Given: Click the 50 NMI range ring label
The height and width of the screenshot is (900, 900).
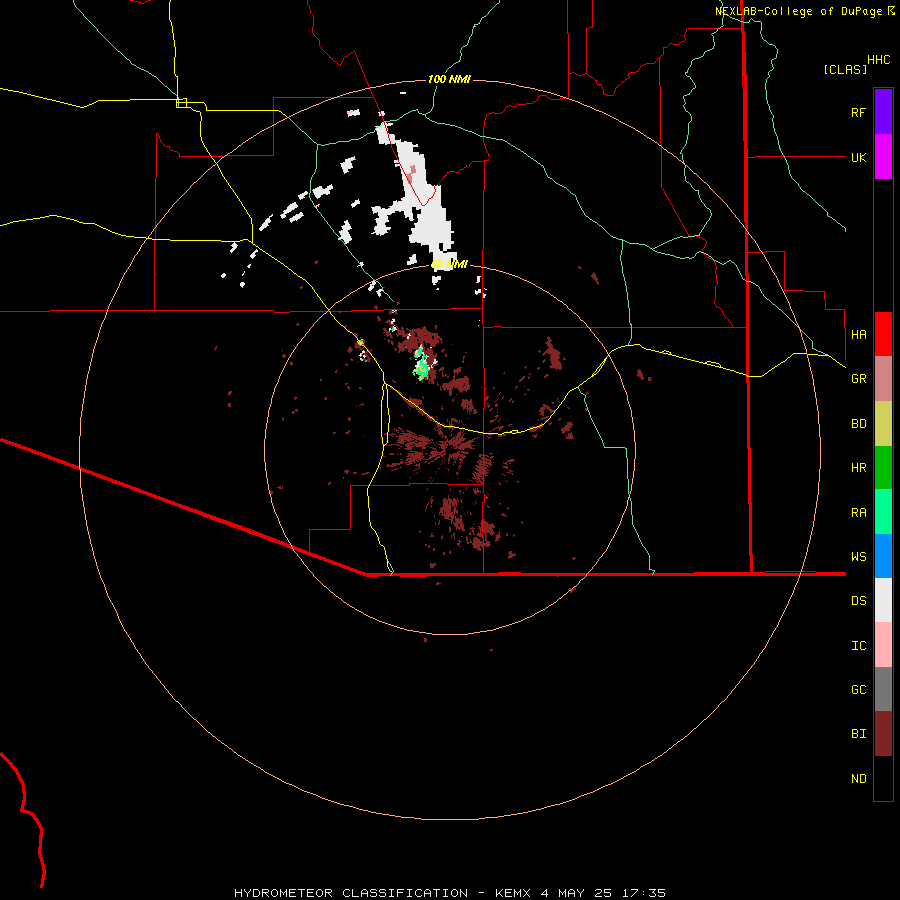Looking at the screenshot, I should [449, 264].
